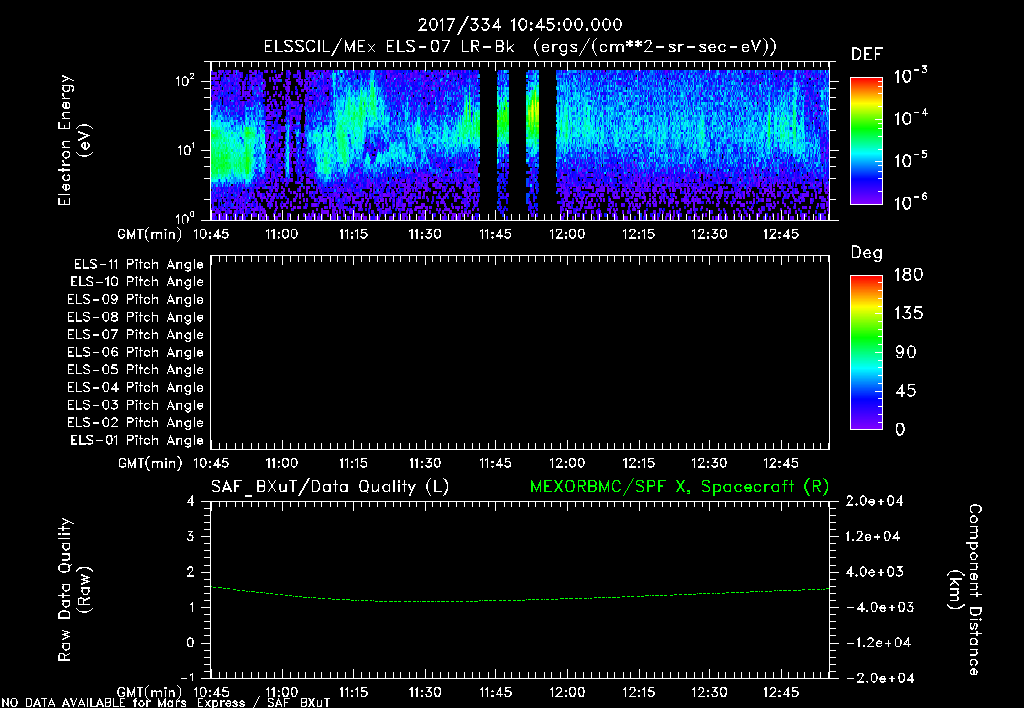
Task: Click the Electron Energy (eV) axis label
Action: 74,140
